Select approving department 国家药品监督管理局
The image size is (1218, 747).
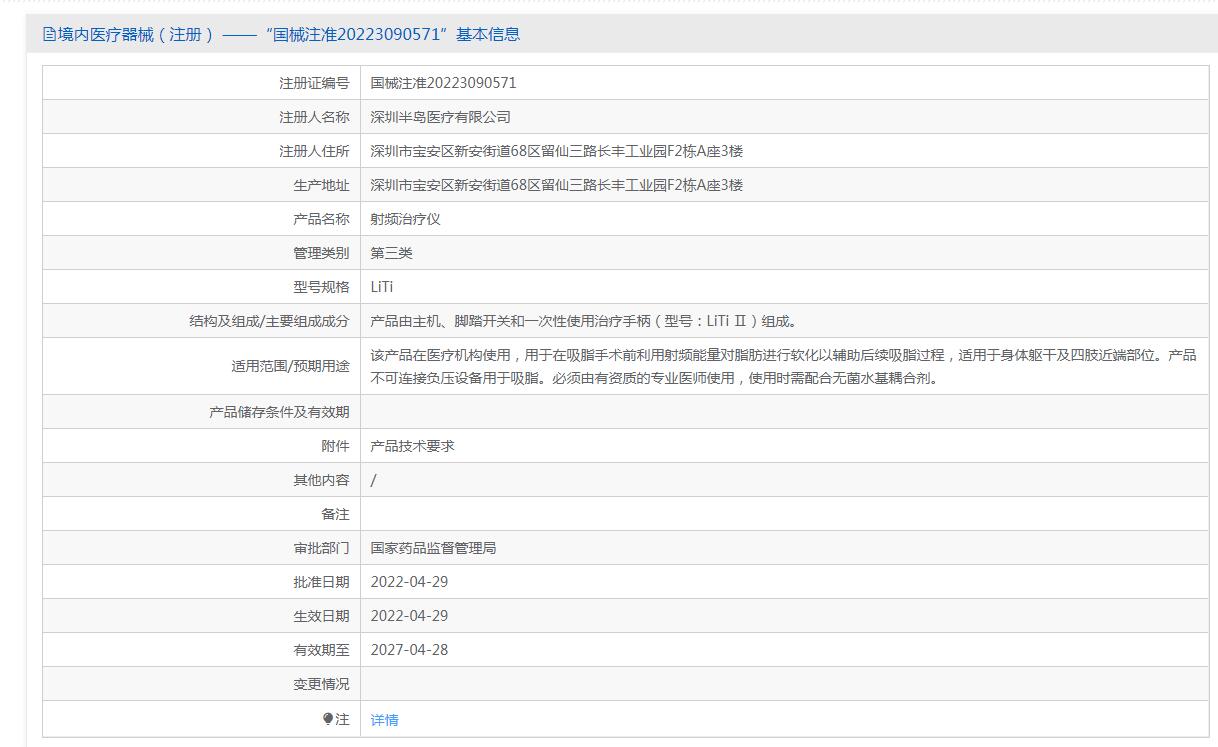click(x=433, y=548)
